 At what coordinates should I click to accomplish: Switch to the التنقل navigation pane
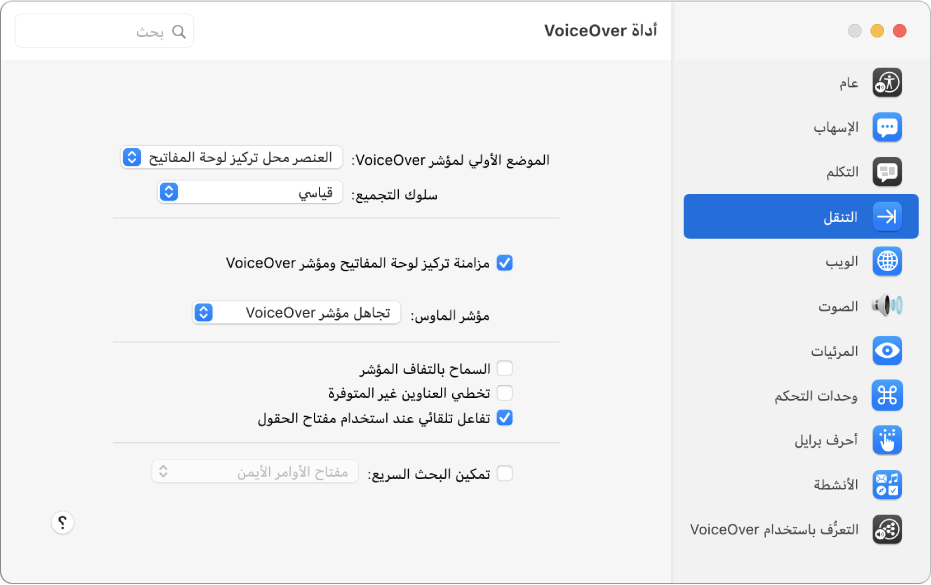pyautogui.click(x=800, y=216)
